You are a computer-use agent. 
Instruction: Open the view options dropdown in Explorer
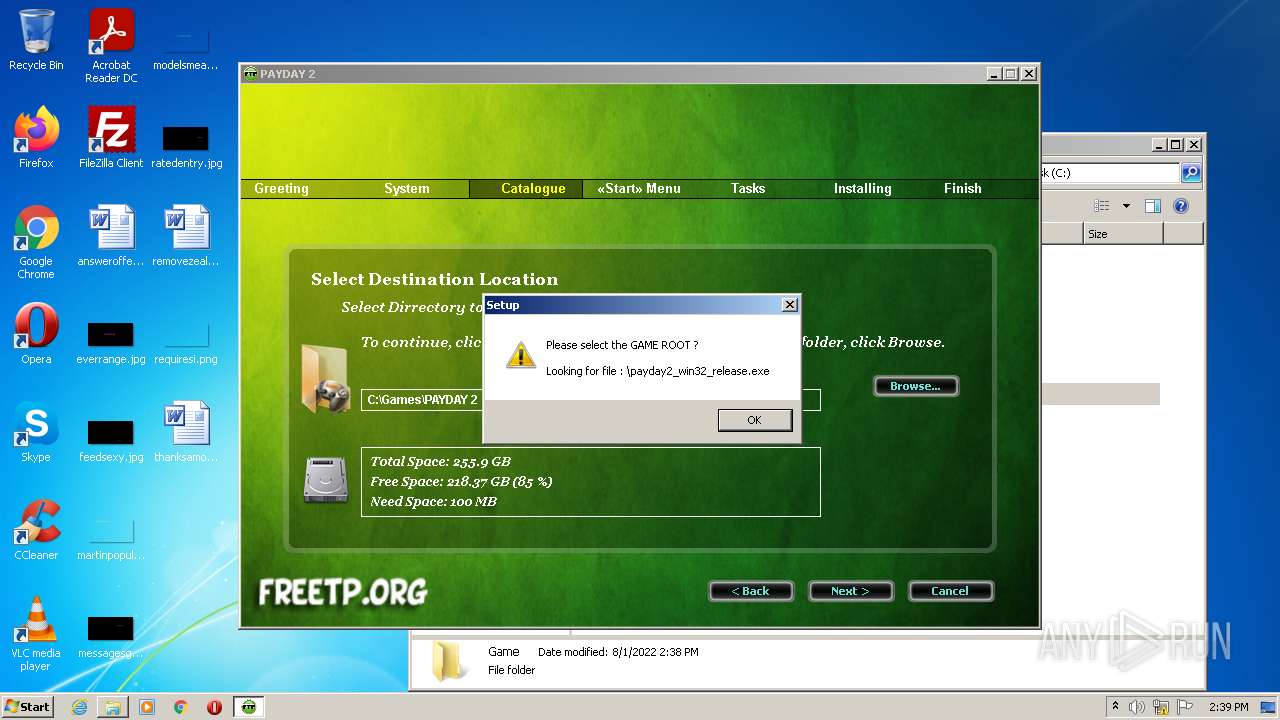[x=1126, y=206]
